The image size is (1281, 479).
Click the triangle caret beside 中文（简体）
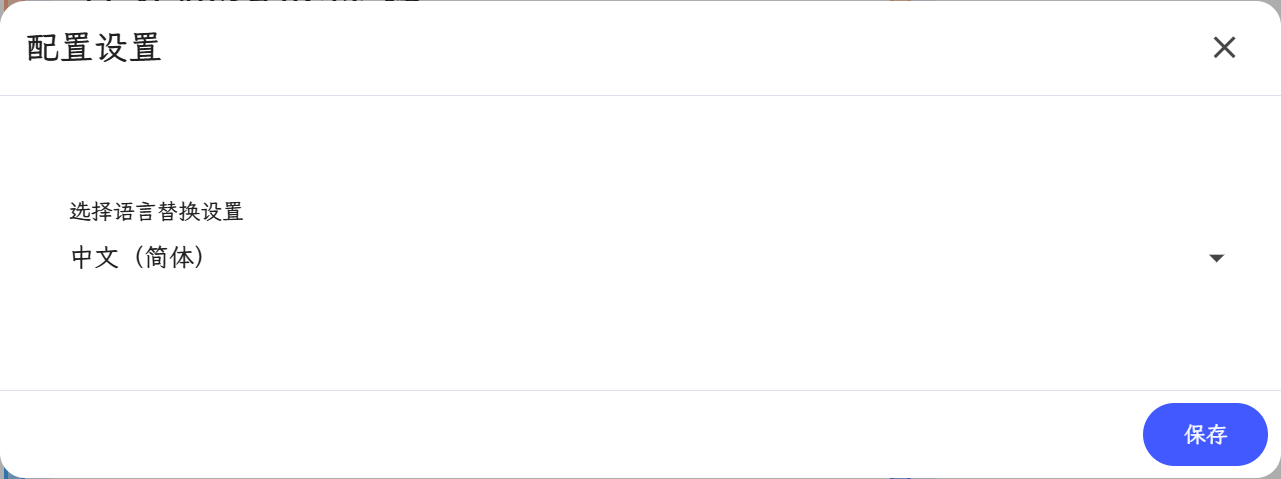1217,258
